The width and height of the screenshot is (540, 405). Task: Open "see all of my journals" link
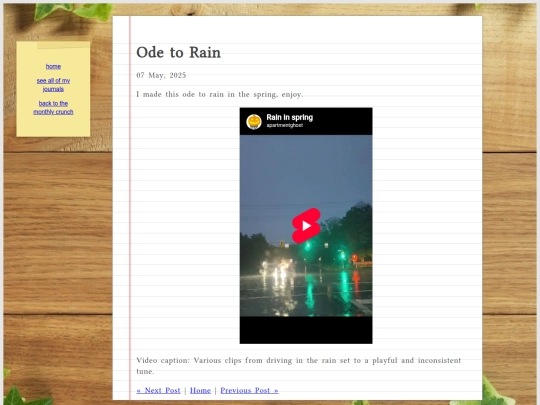[53, 85]
